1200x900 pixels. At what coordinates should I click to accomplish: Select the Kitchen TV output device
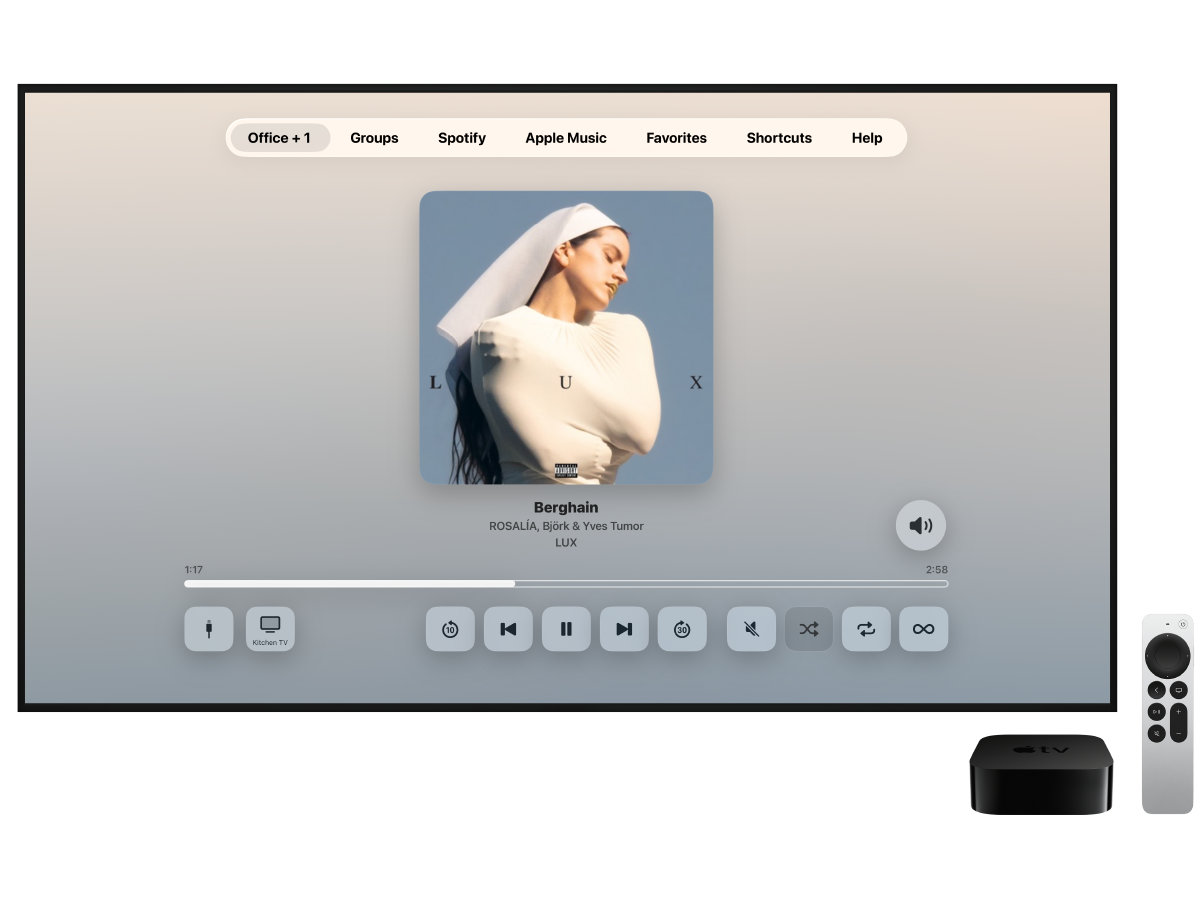pyautogui.click(x=270, y=629)
